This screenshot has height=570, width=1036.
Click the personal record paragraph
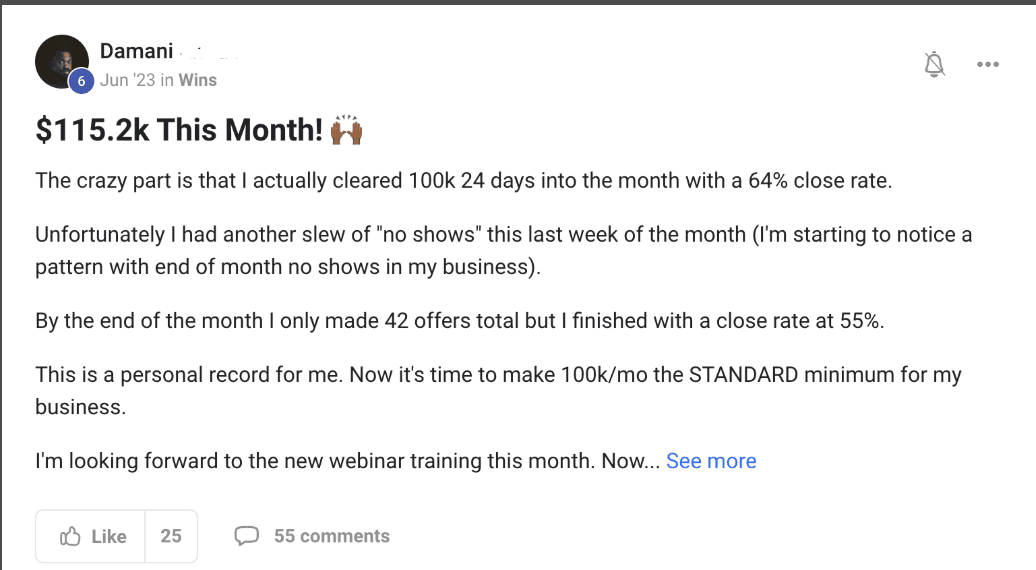(x=498, y=390)
